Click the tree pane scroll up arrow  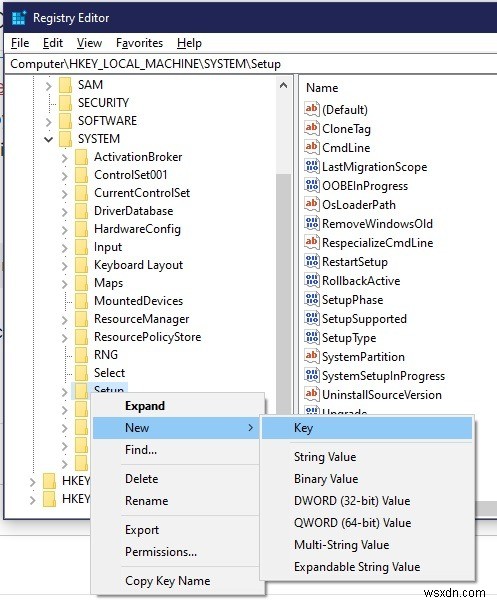click(284, 85)
